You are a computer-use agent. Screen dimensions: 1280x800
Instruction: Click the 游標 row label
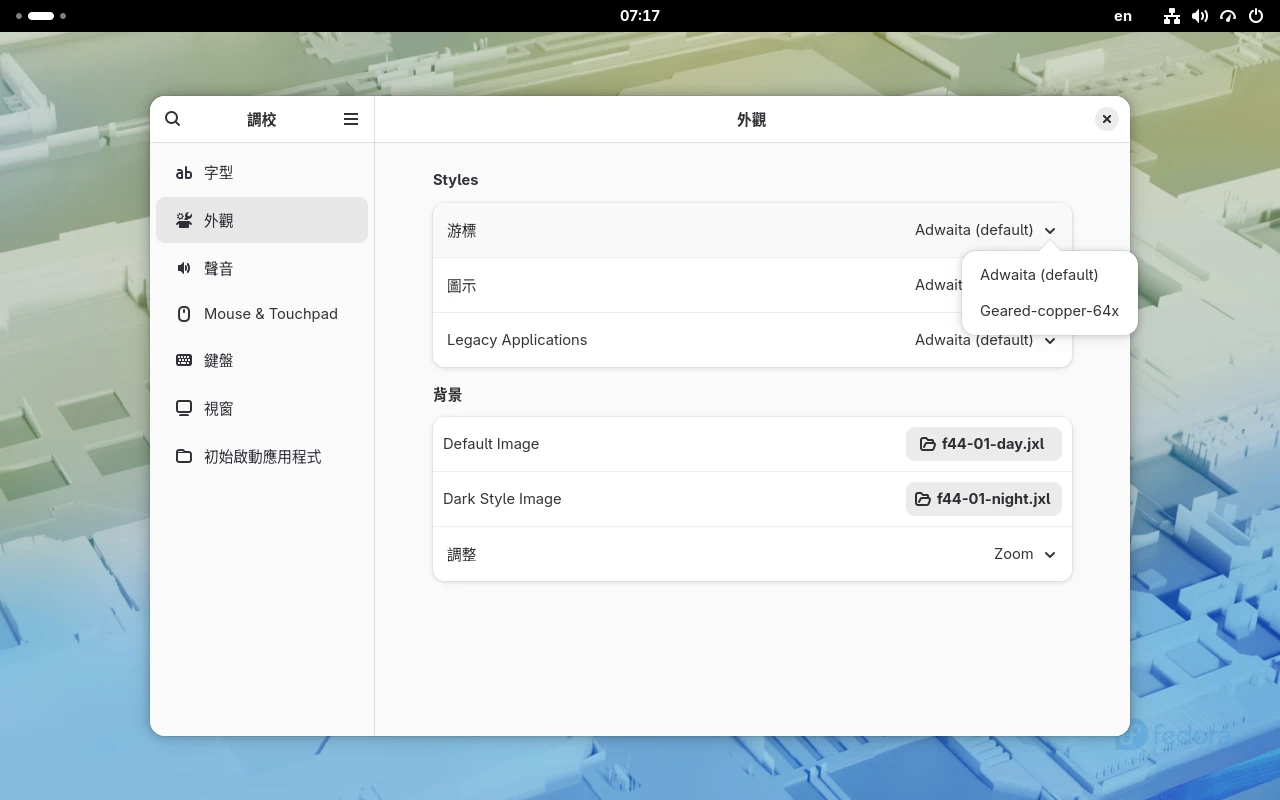tap(462, 230)
